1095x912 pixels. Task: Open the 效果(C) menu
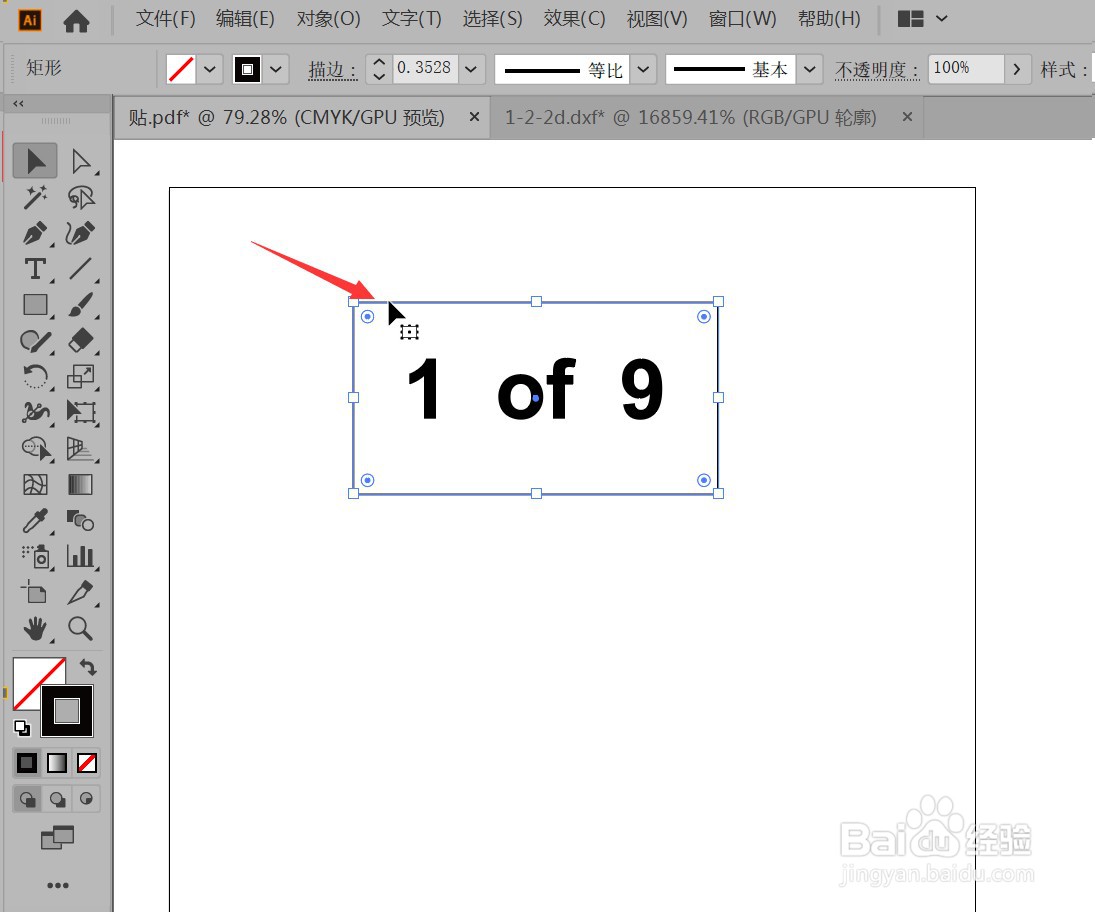pos(574,19)
